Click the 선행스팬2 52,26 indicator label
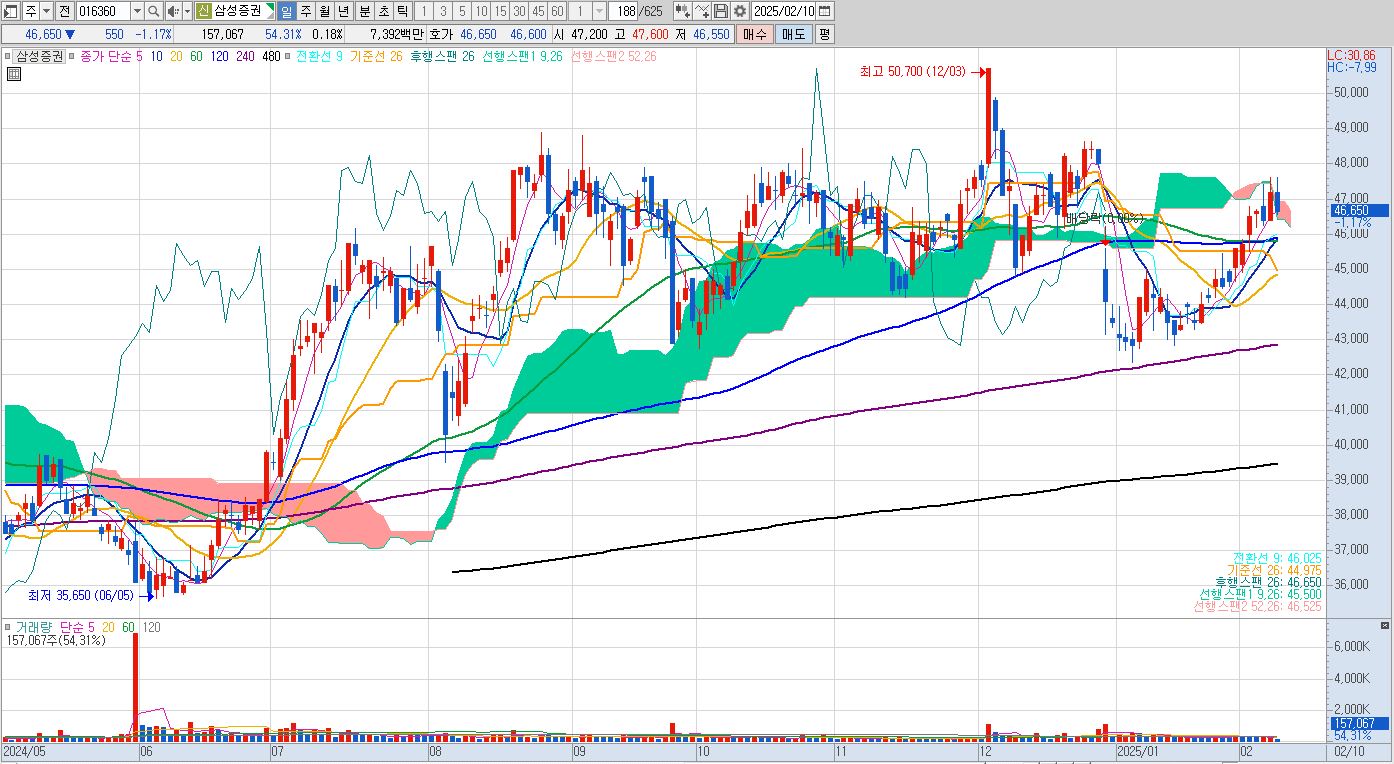 613,57
